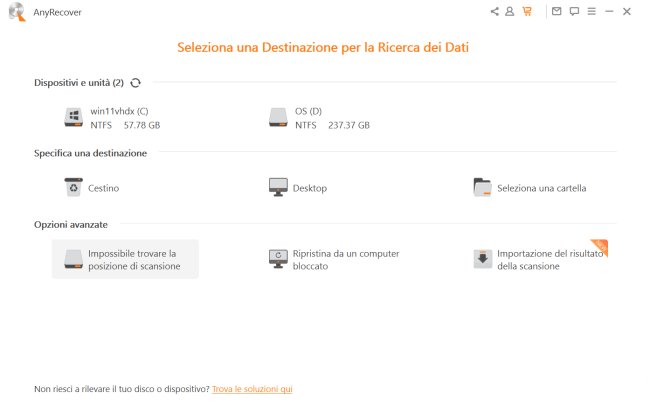650x407 pixels.
Task: Select the OS (D) label
Action: pos(308,111)
